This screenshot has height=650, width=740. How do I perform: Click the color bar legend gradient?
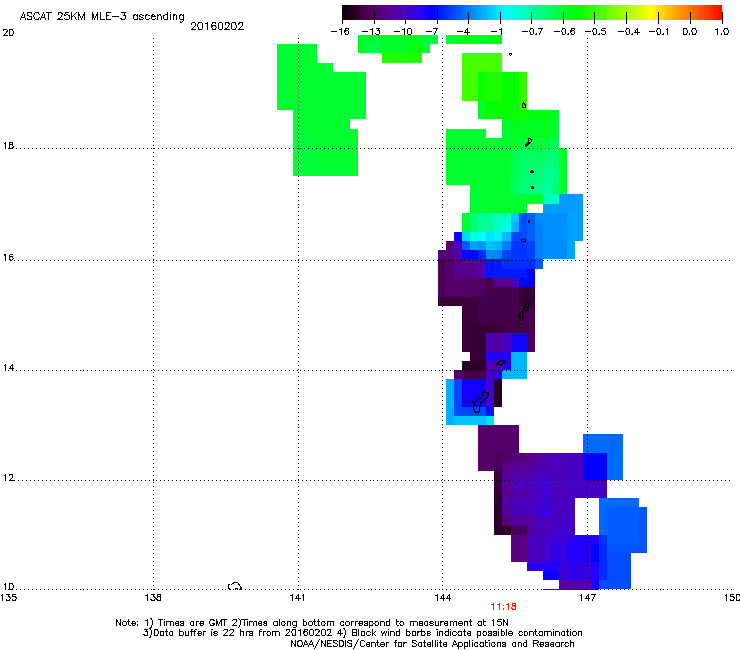[532, 12]
